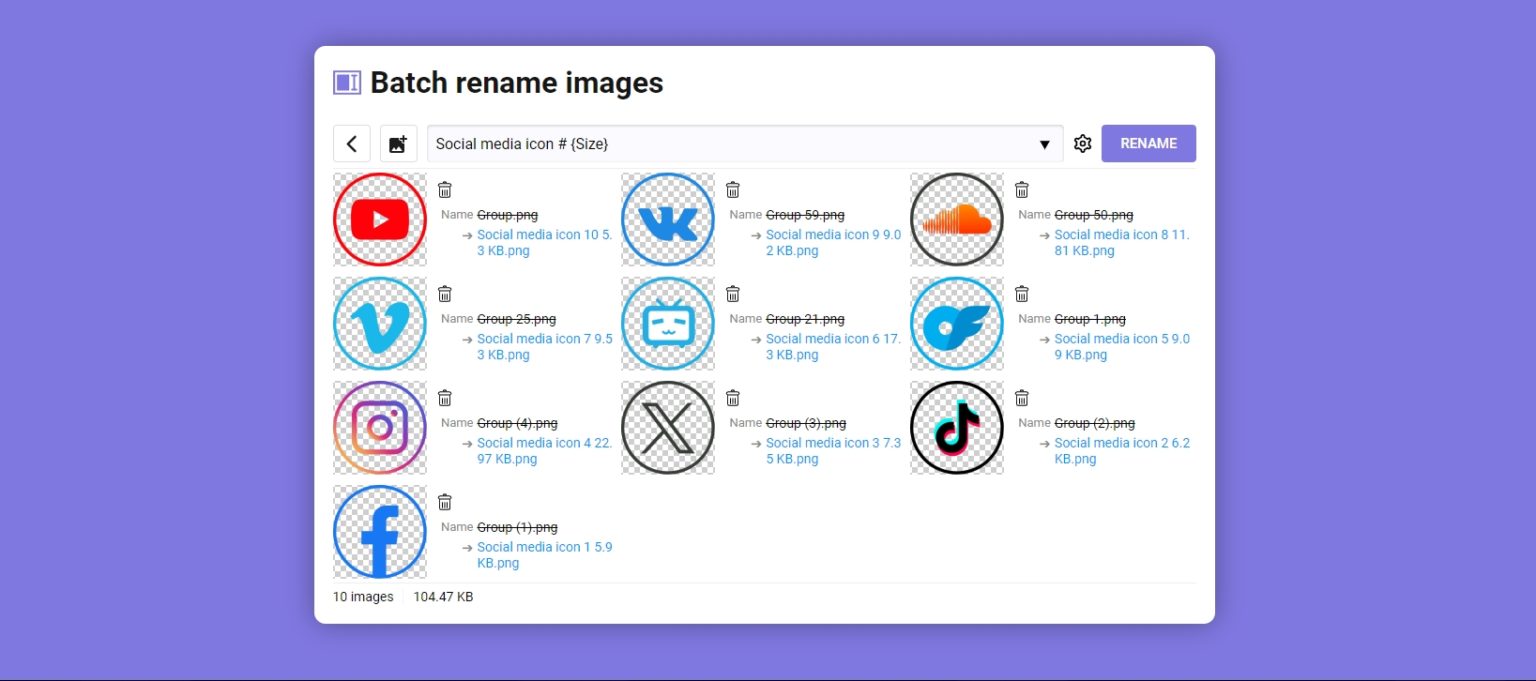Add more images to the batch

pos(398,143)
